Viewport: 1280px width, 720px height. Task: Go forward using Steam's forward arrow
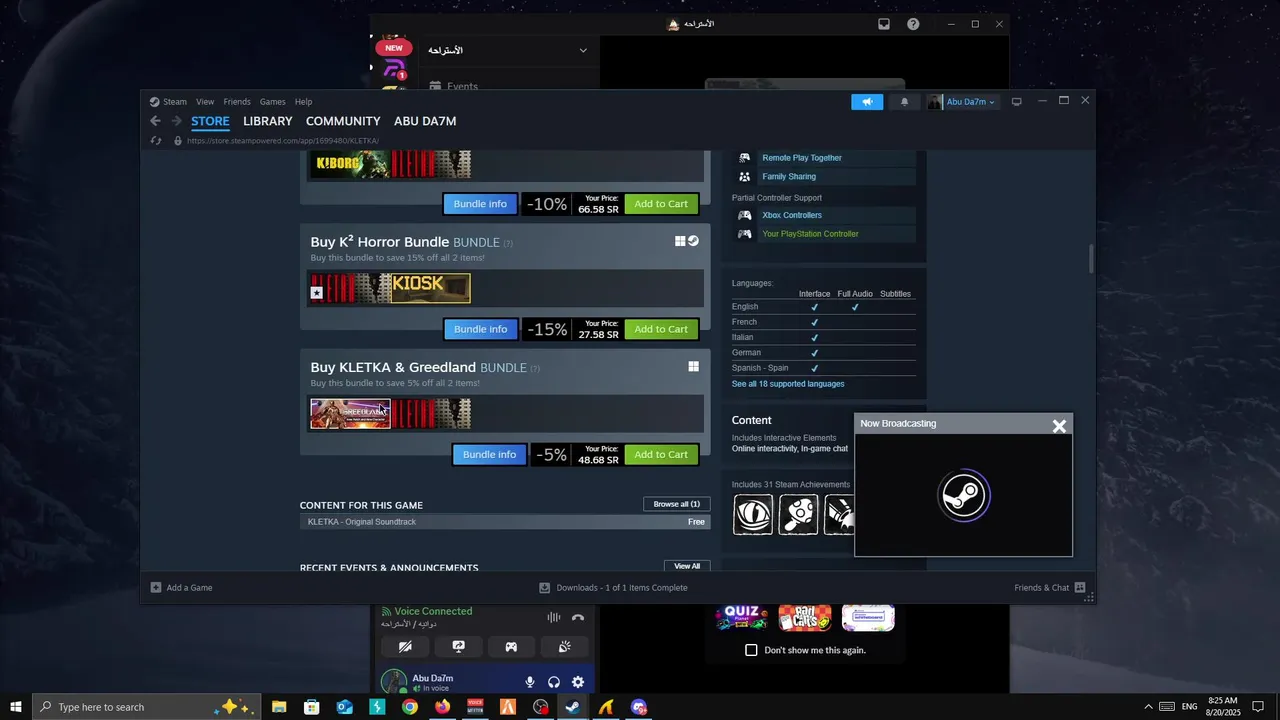pos(177,121)
